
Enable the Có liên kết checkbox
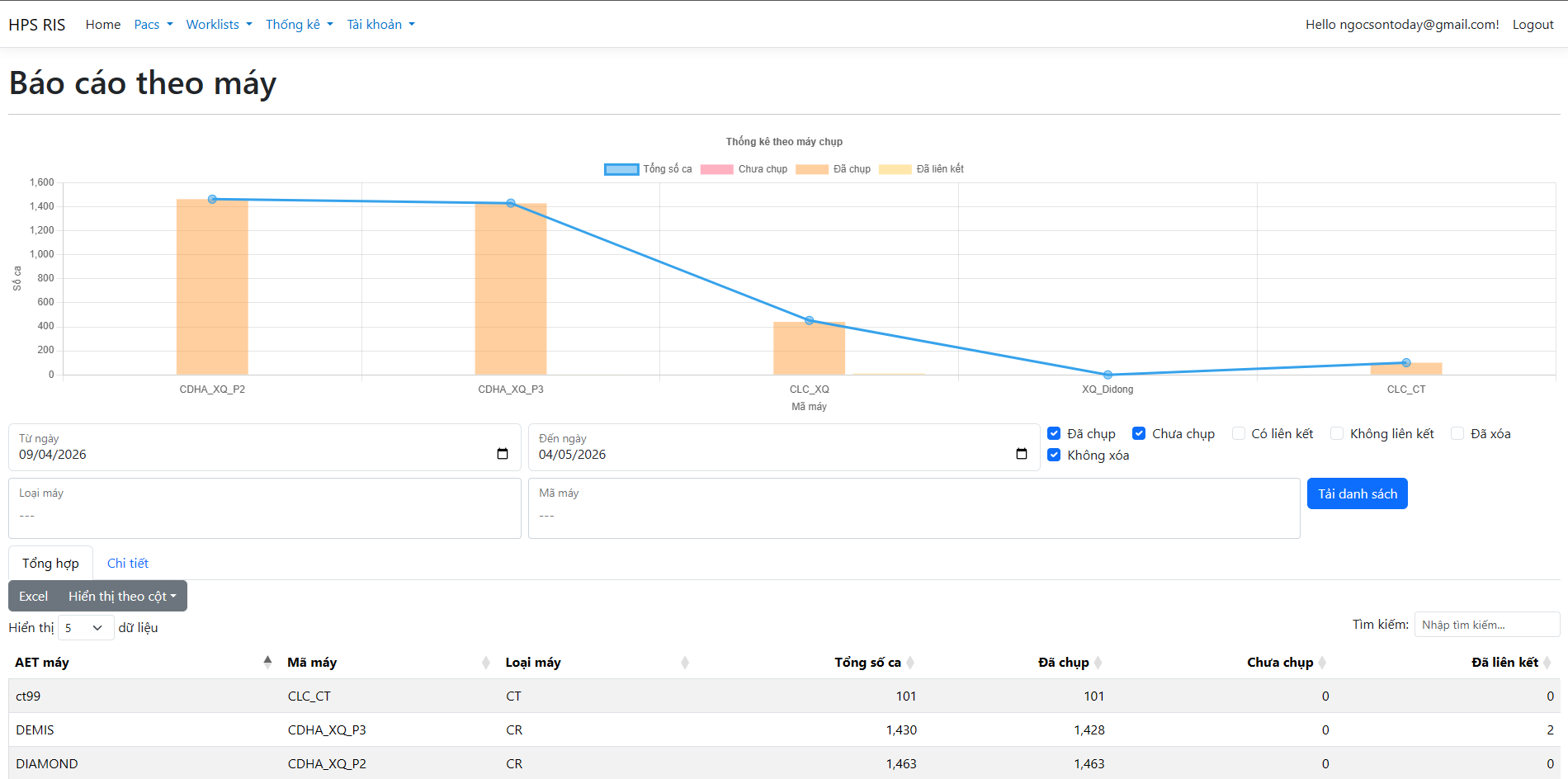[1239, 433]
